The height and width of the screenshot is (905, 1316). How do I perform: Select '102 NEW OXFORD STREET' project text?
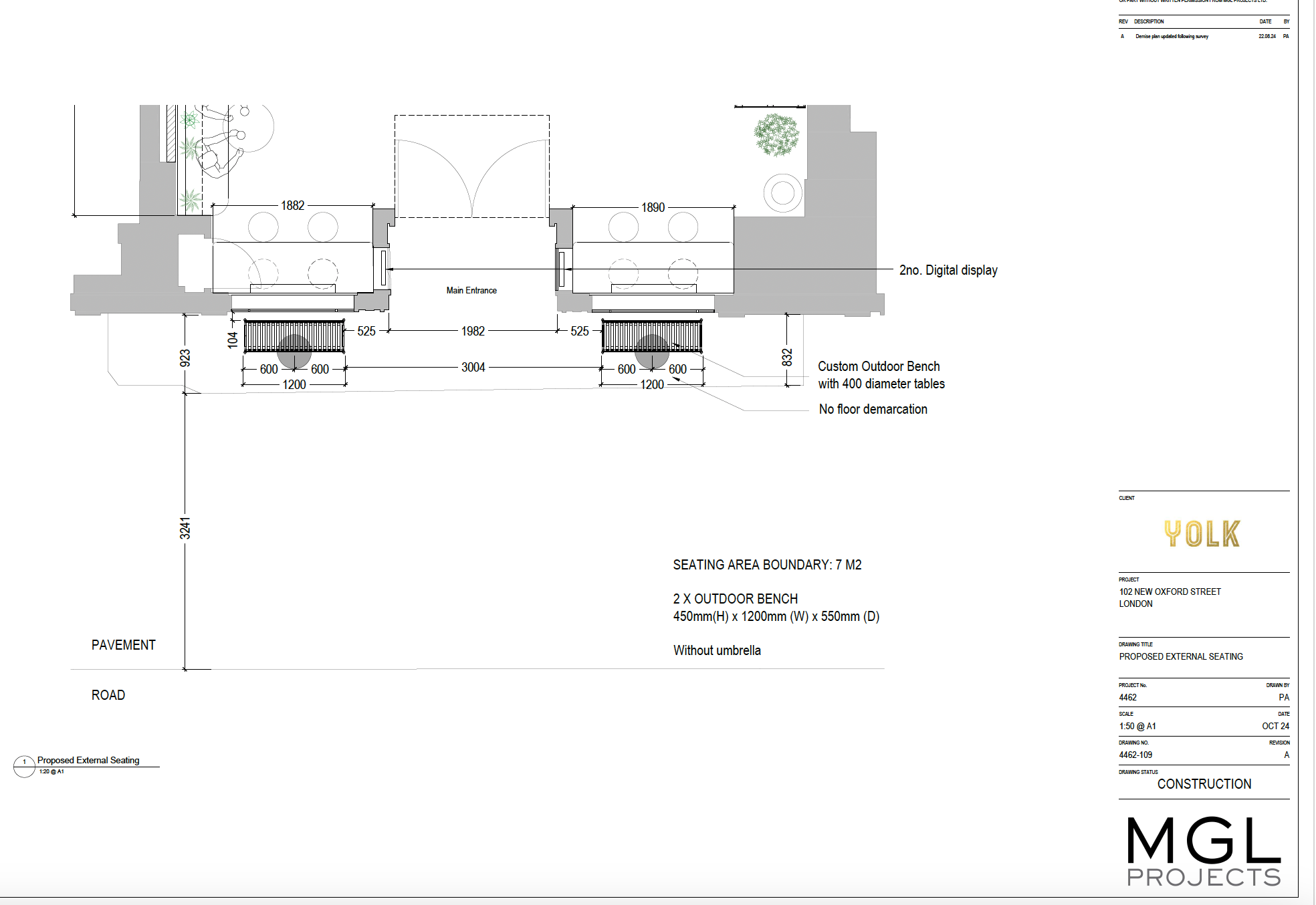tap(1170, 592)
